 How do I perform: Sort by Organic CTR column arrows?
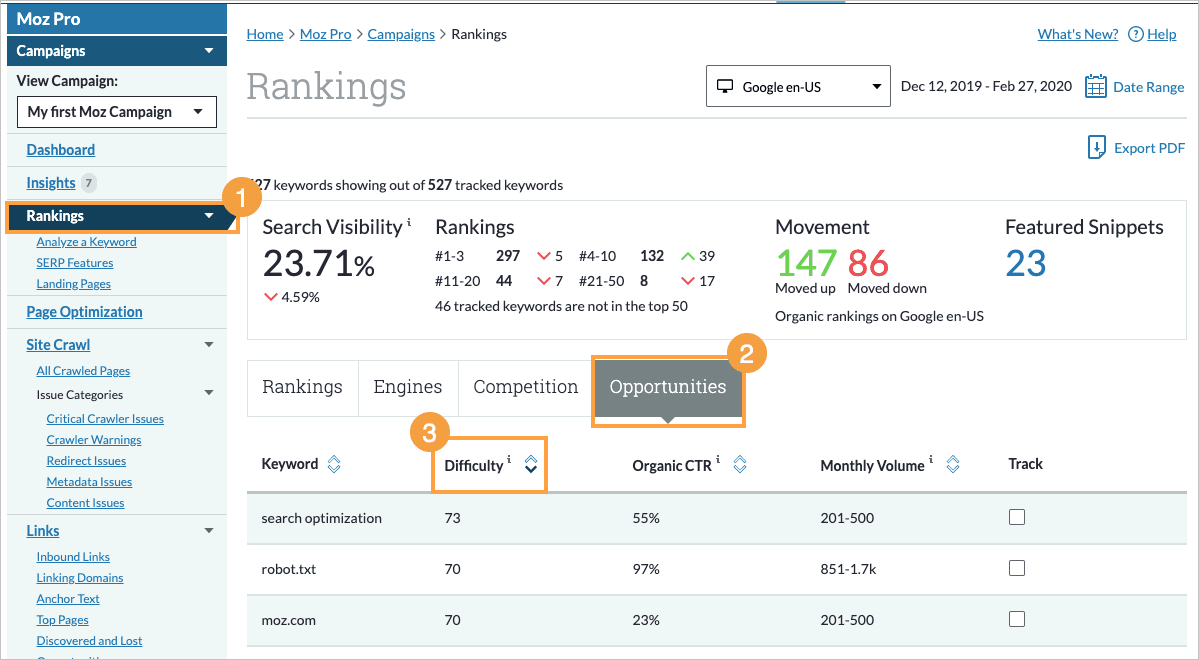click(x=740, y=465)
